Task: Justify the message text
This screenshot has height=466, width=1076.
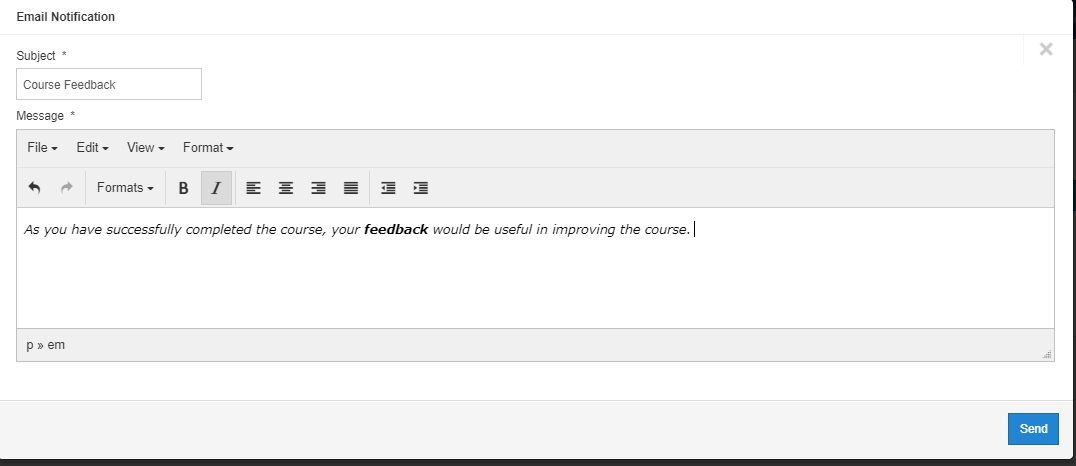Action: 351,188
